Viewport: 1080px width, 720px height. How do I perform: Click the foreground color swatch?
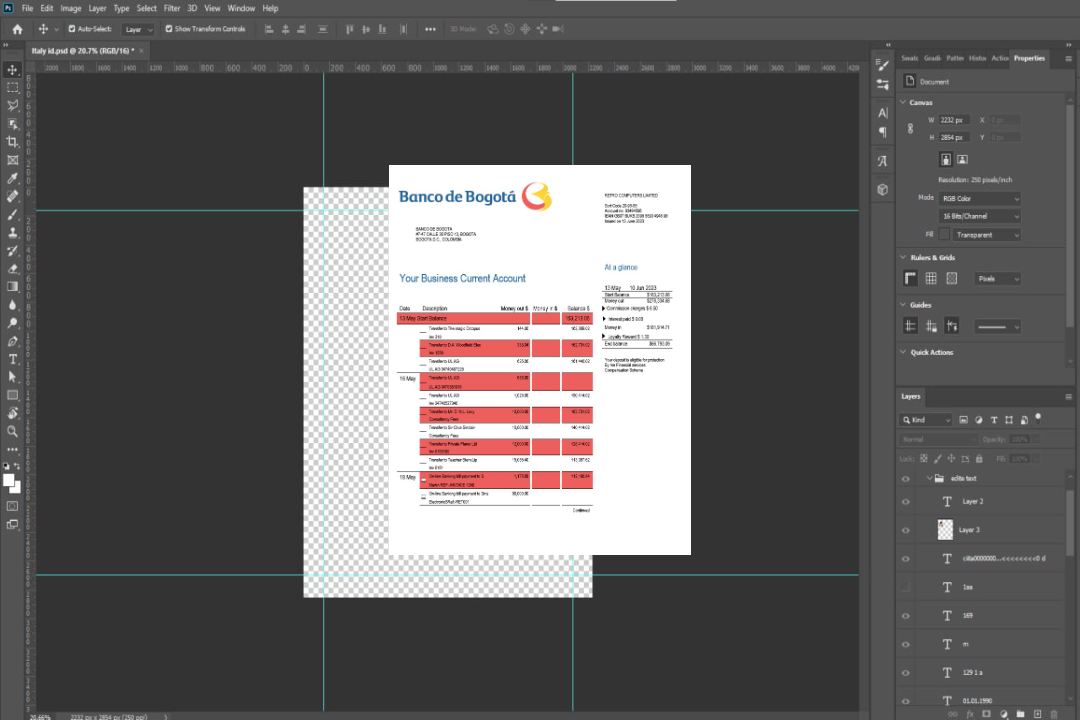(9, 481)
